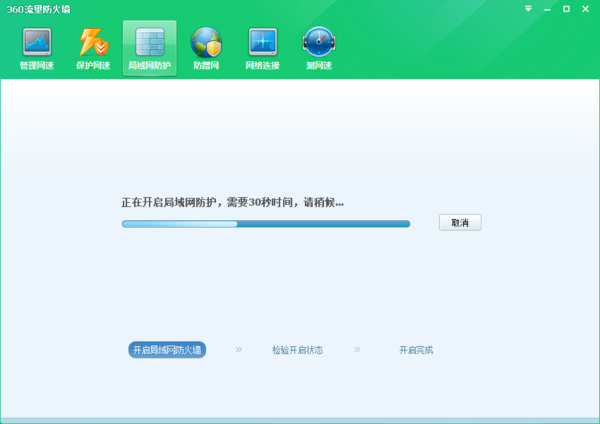Image resolution: width=600 pixels, height=424 pixels.
Task: Open the title bar main menu arrow
Action: pos(528,8)
